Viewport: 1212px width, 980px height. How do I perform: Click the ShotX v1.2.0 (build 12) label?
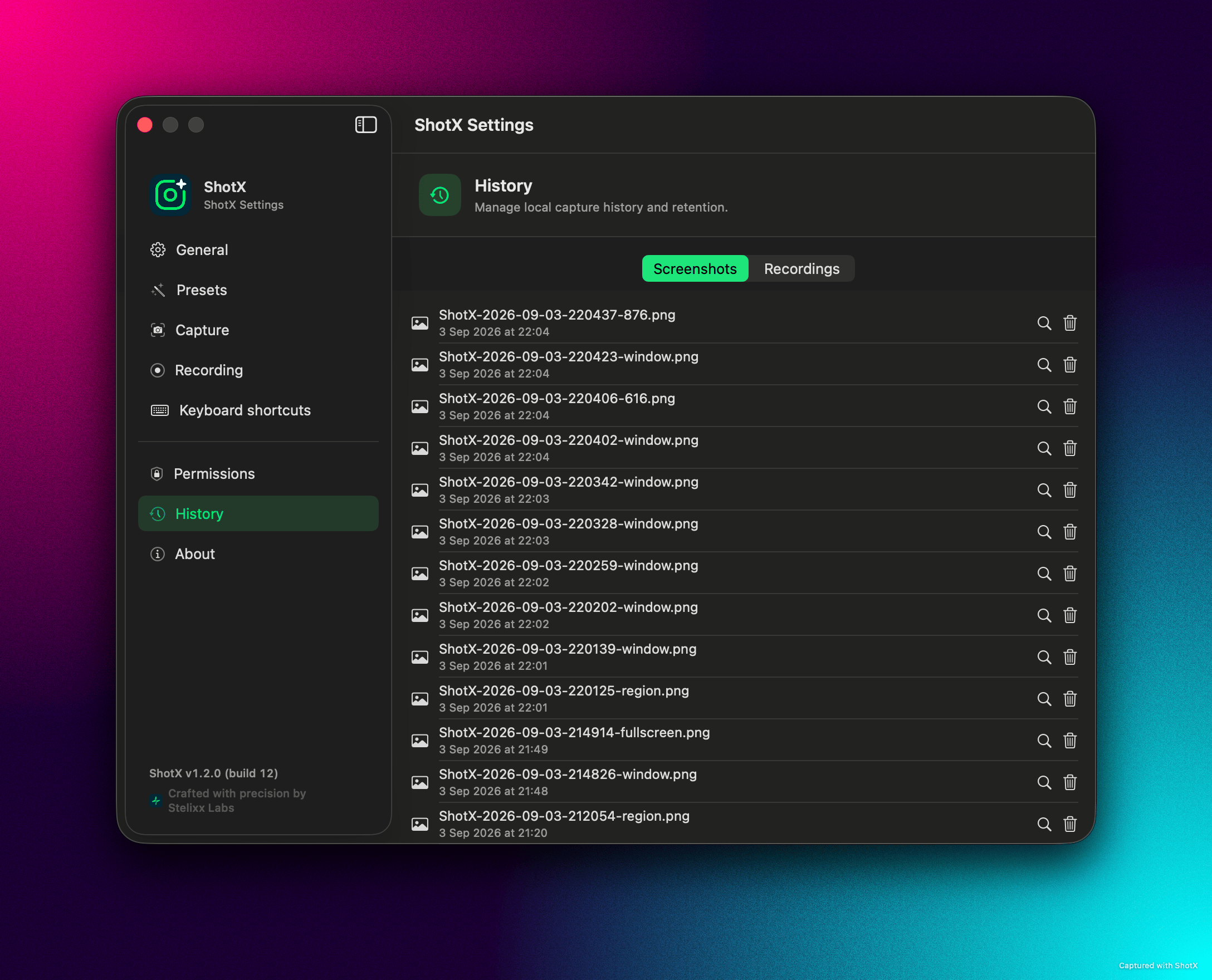tap(213, 773)
